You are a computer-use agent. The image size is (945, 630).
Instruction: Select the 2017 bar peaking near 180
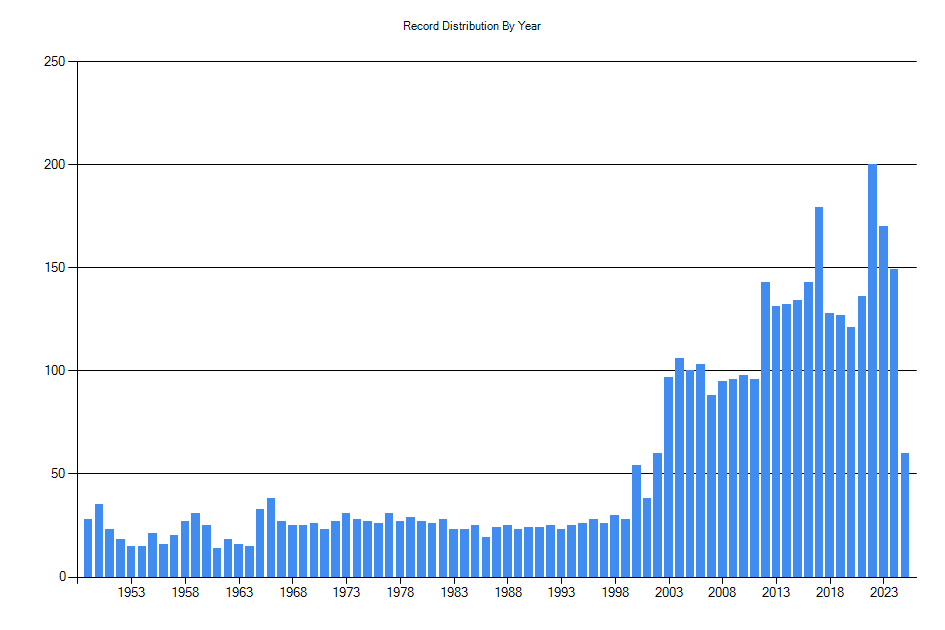click(819, 392)
